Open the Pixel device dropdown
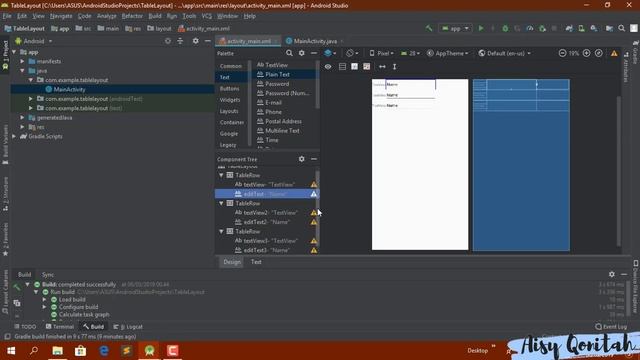Image resolution: width=640 pixels, height=360 pixels. pos(382,53)
